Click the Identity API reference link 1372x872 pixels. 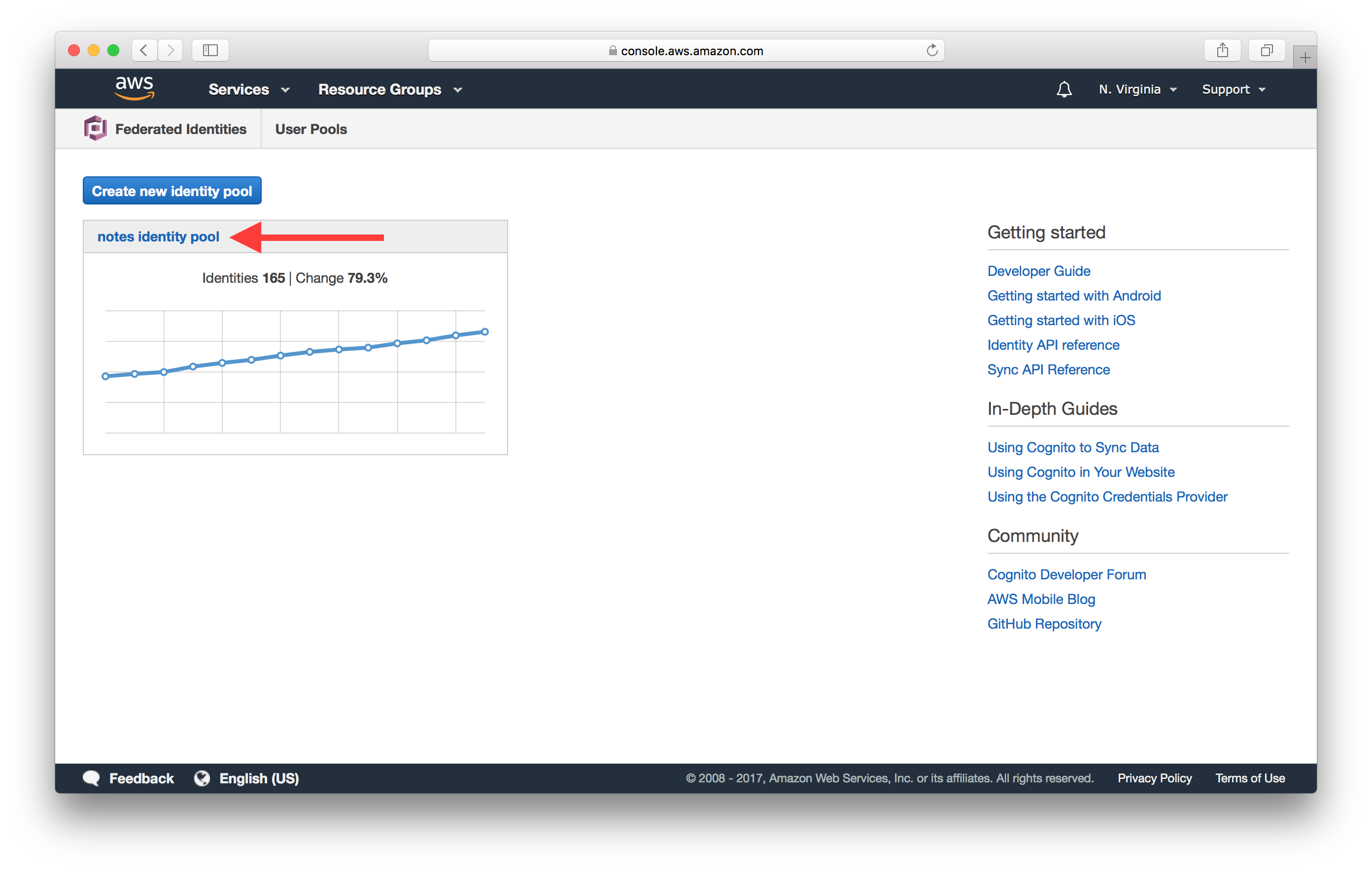coord(1053,345)
